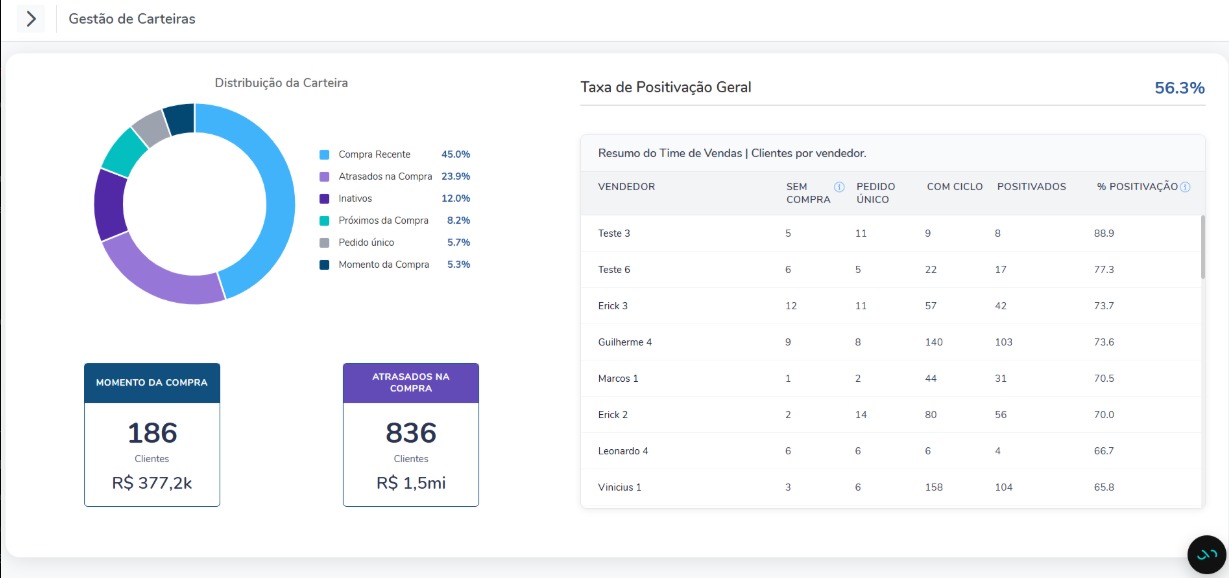Open the dark circular chat widget

[x=1207, y=554]
